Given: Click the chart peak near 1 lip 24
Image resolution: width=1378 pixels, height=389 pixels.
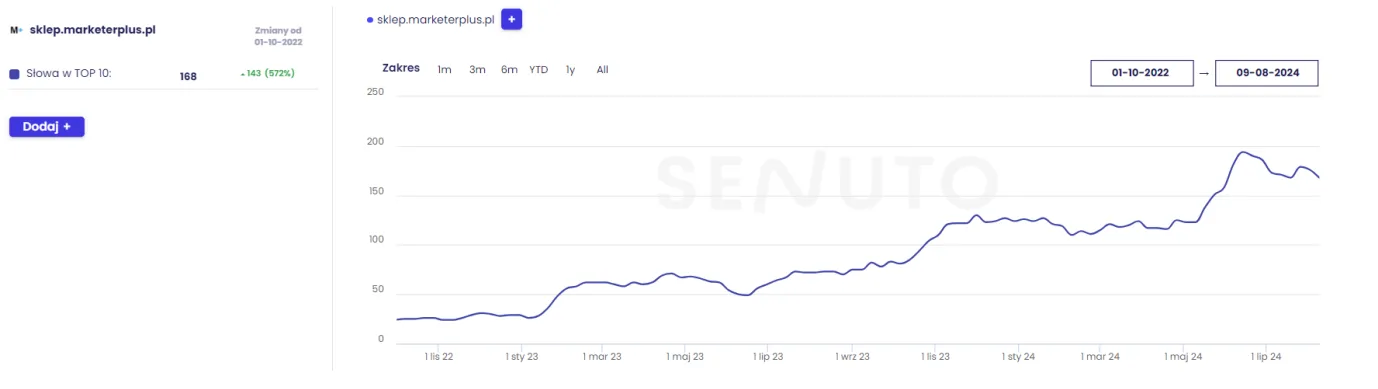Looking at the screenshot, I should 1243,152.
